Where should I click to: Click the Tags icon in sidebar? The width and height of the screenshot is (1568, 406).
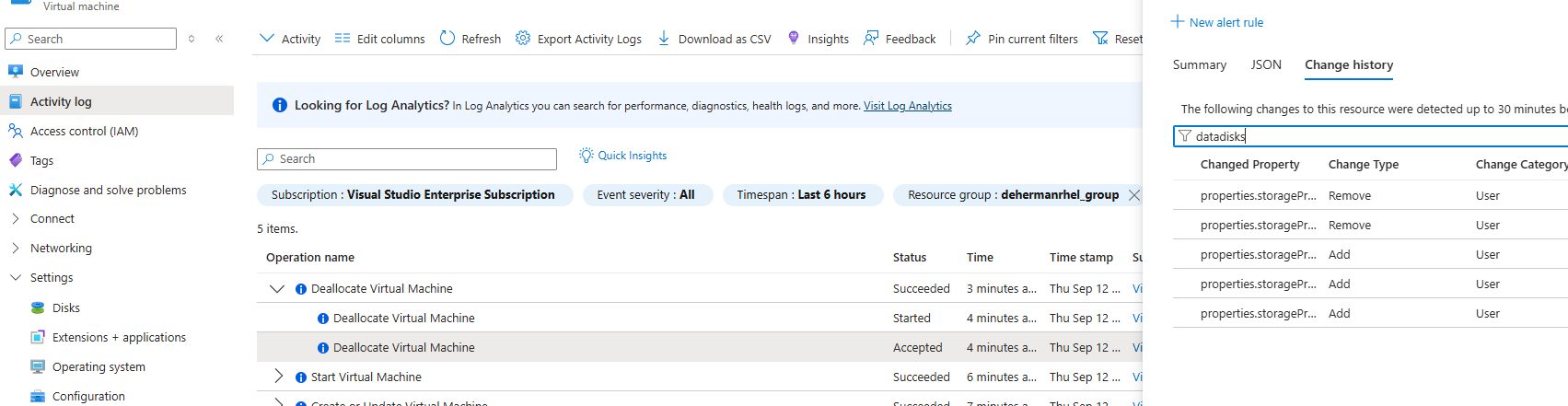(15, 160)
